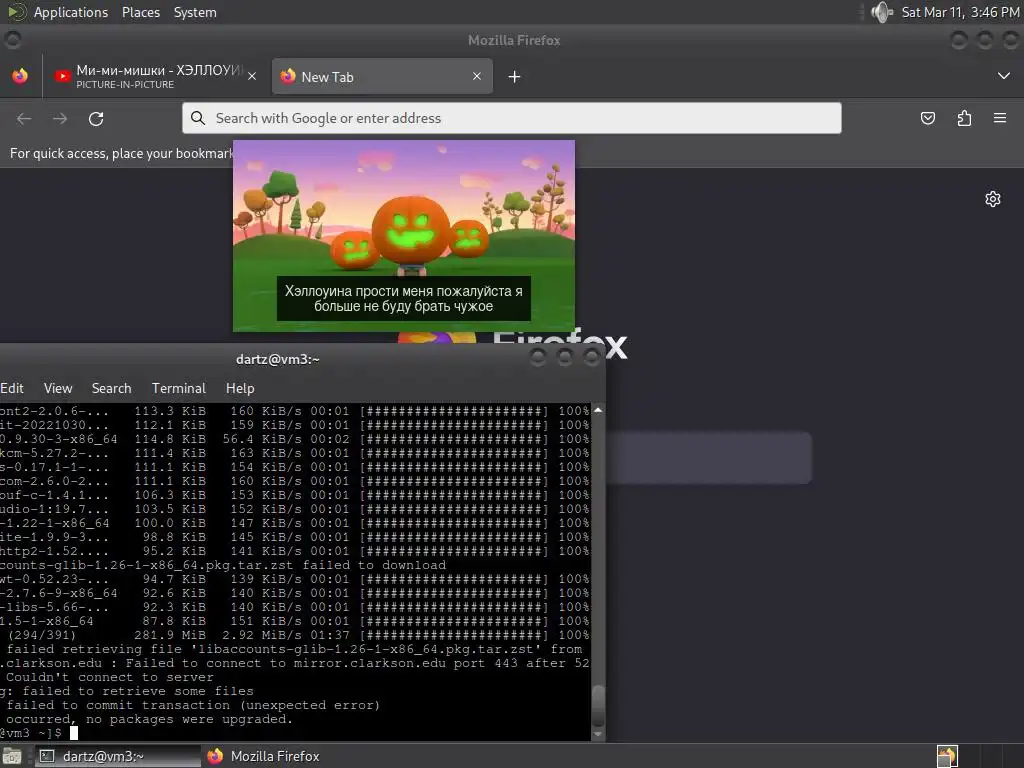The image size is (1024, 768).
Task: Open the Terminal menu in terminal window
Action: [178, 388]
